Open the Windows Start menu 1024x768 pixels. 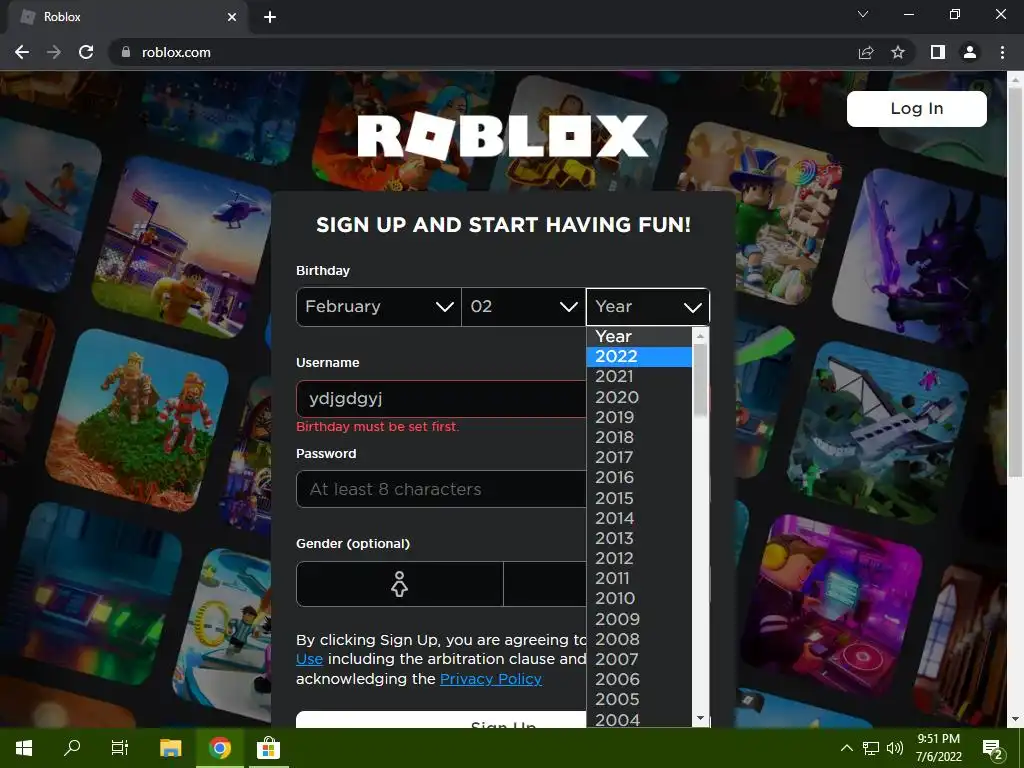point(24,748)
